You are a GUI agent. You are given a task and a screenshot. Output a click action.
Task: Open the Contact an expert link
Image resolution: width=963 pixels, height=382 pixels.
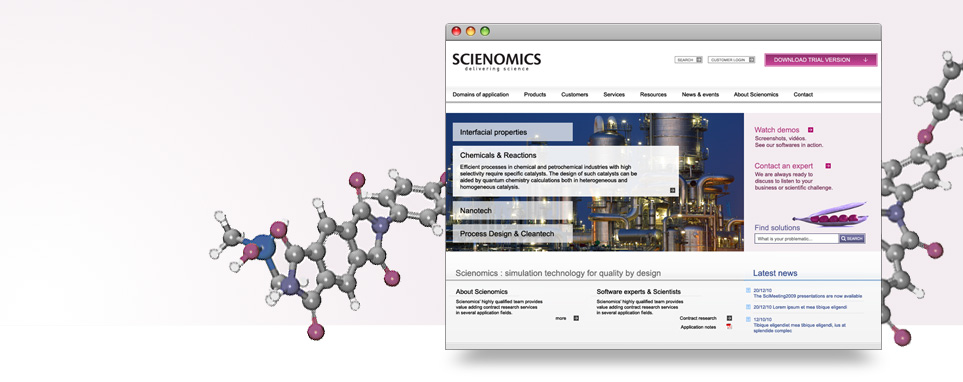[784, 166]
